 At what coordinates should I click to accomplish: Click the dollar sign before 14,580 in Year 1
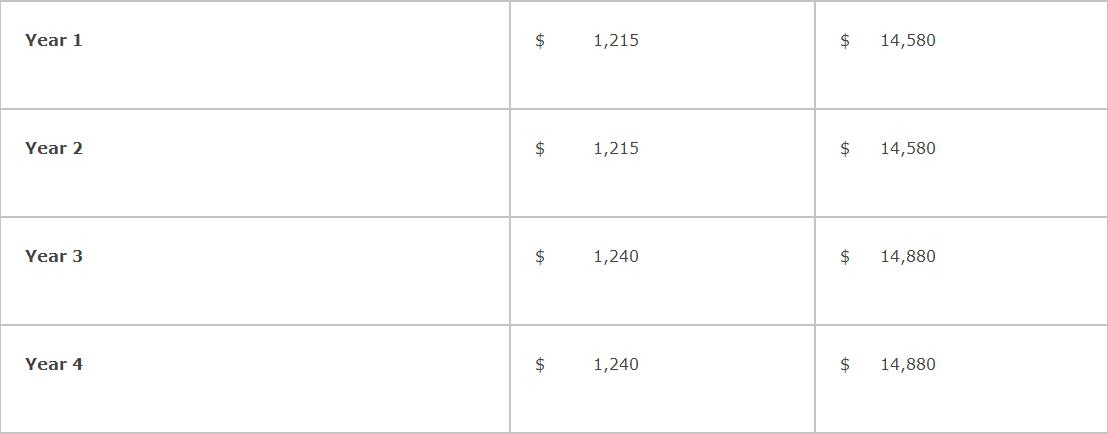845,40
